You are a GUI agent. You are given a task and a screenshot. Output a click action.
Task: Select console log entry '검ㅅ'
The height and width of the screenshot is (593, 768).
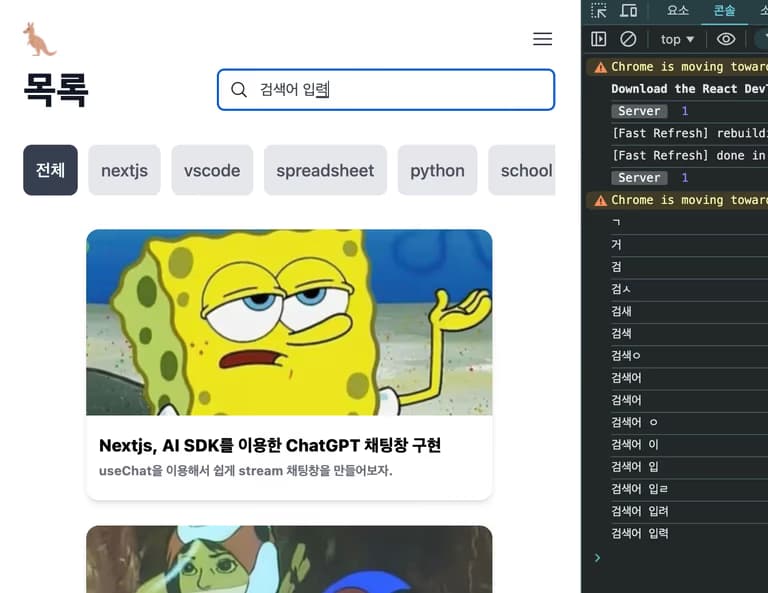621,289
